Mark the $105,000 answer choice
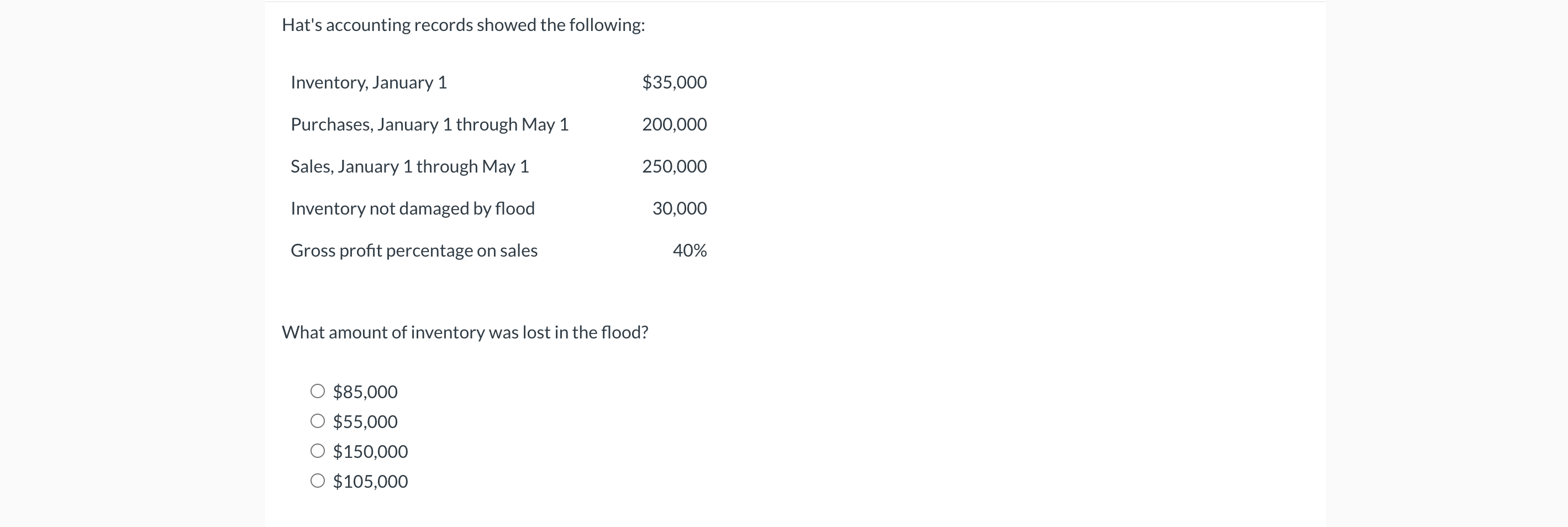Screen dimensions: 1568x527 pos(318,481)
